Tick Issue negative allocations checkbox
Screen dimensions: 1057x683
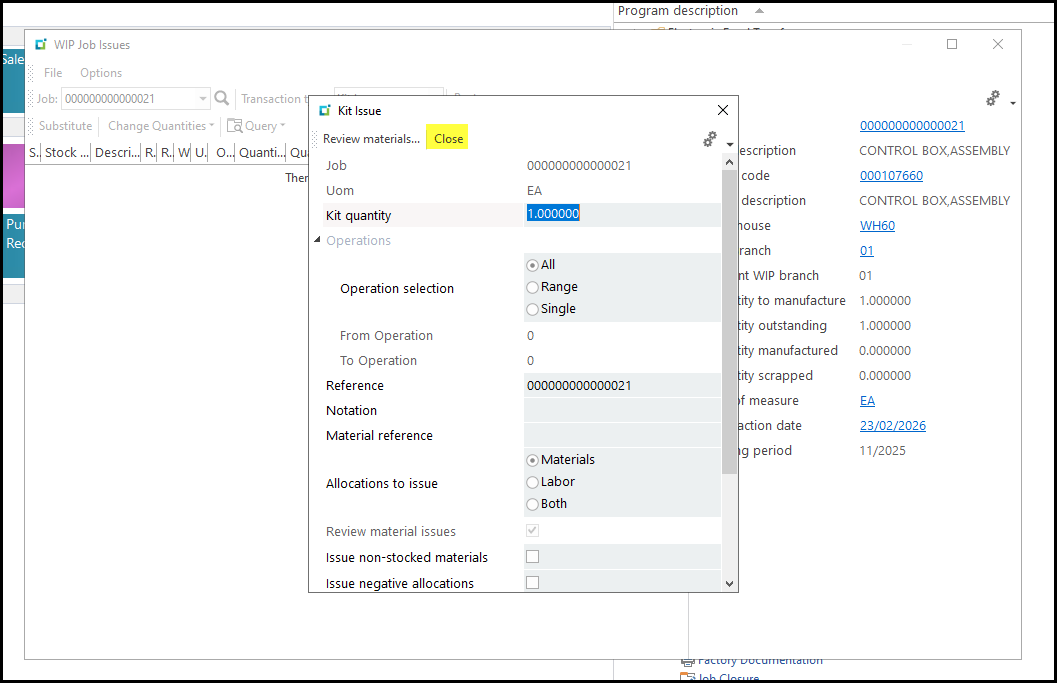point(533,582)
